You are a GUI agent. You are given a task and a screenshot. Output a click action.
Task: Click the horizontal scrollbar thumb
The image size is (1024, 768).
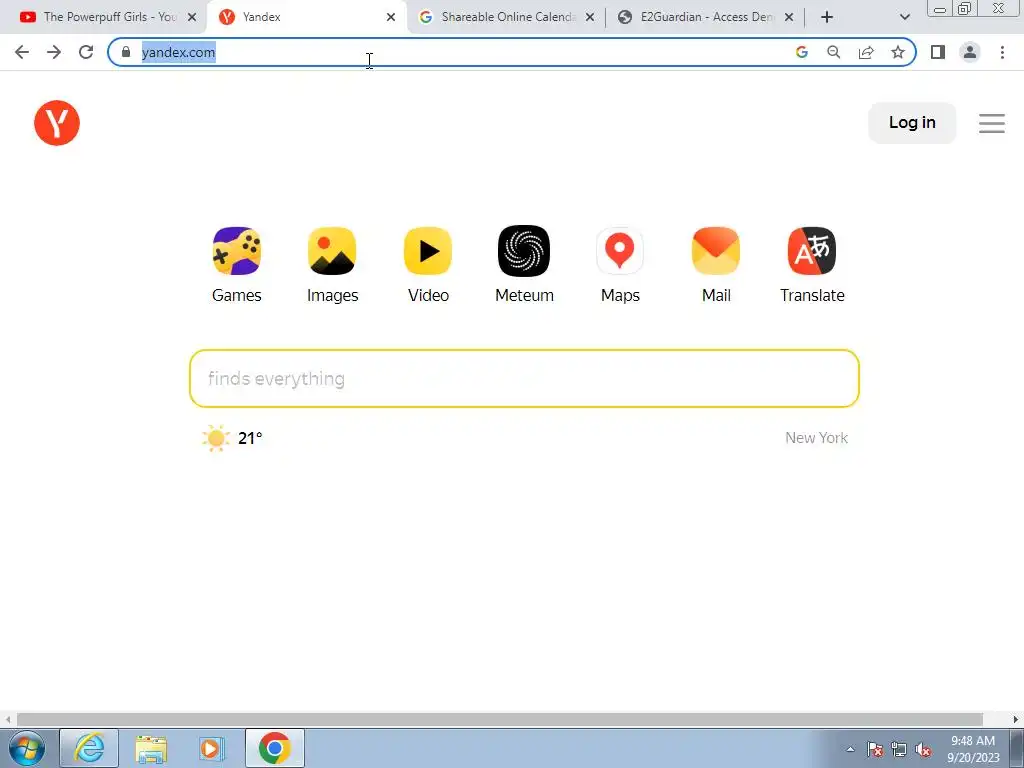tap(500, 720)
